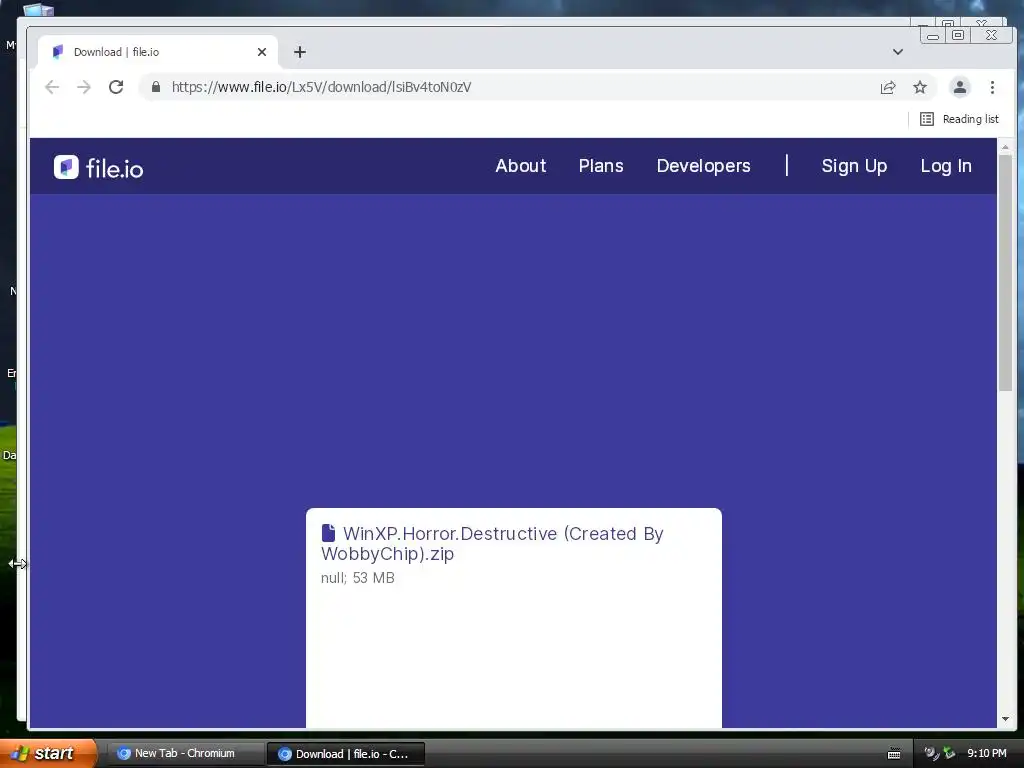Click the 9:10 PM taskbar clock
Viewport: 1024px width, 768px height.
tap(987, 754)
